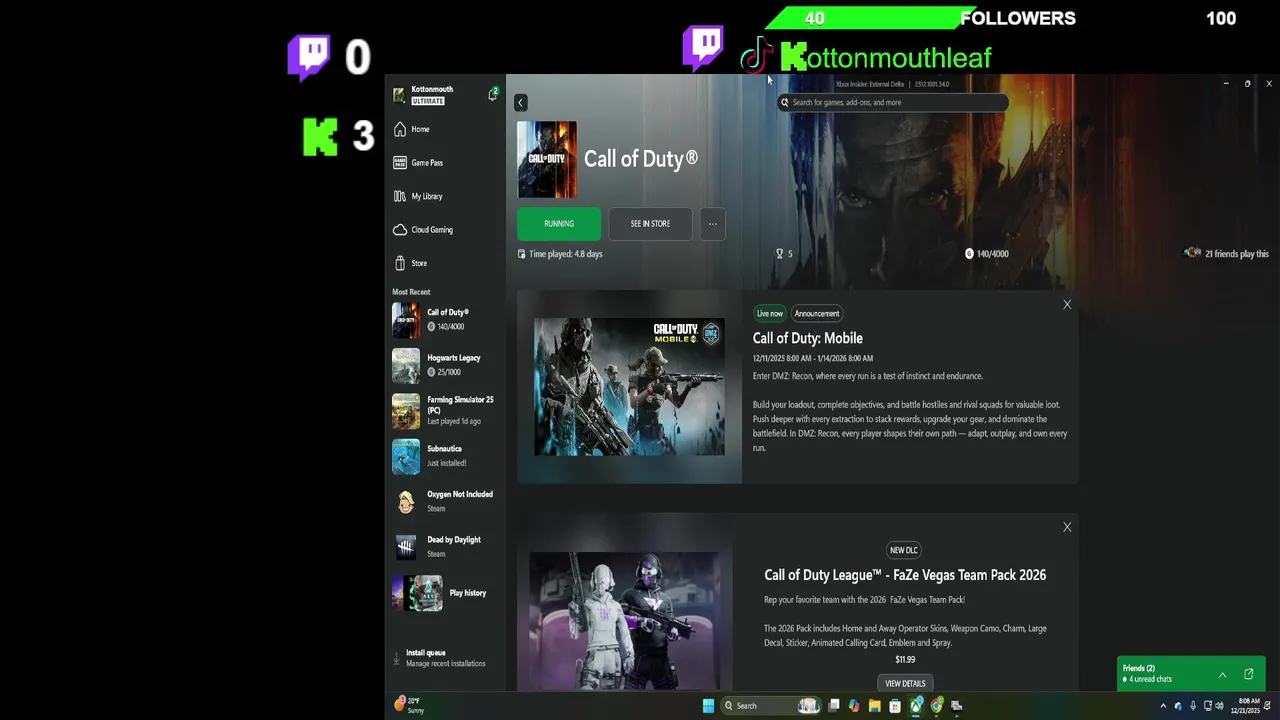Open Play history in the sidebar
The width and height of the screenshot is (1280, 720).
pyautogui.click(x=445, y=593)
